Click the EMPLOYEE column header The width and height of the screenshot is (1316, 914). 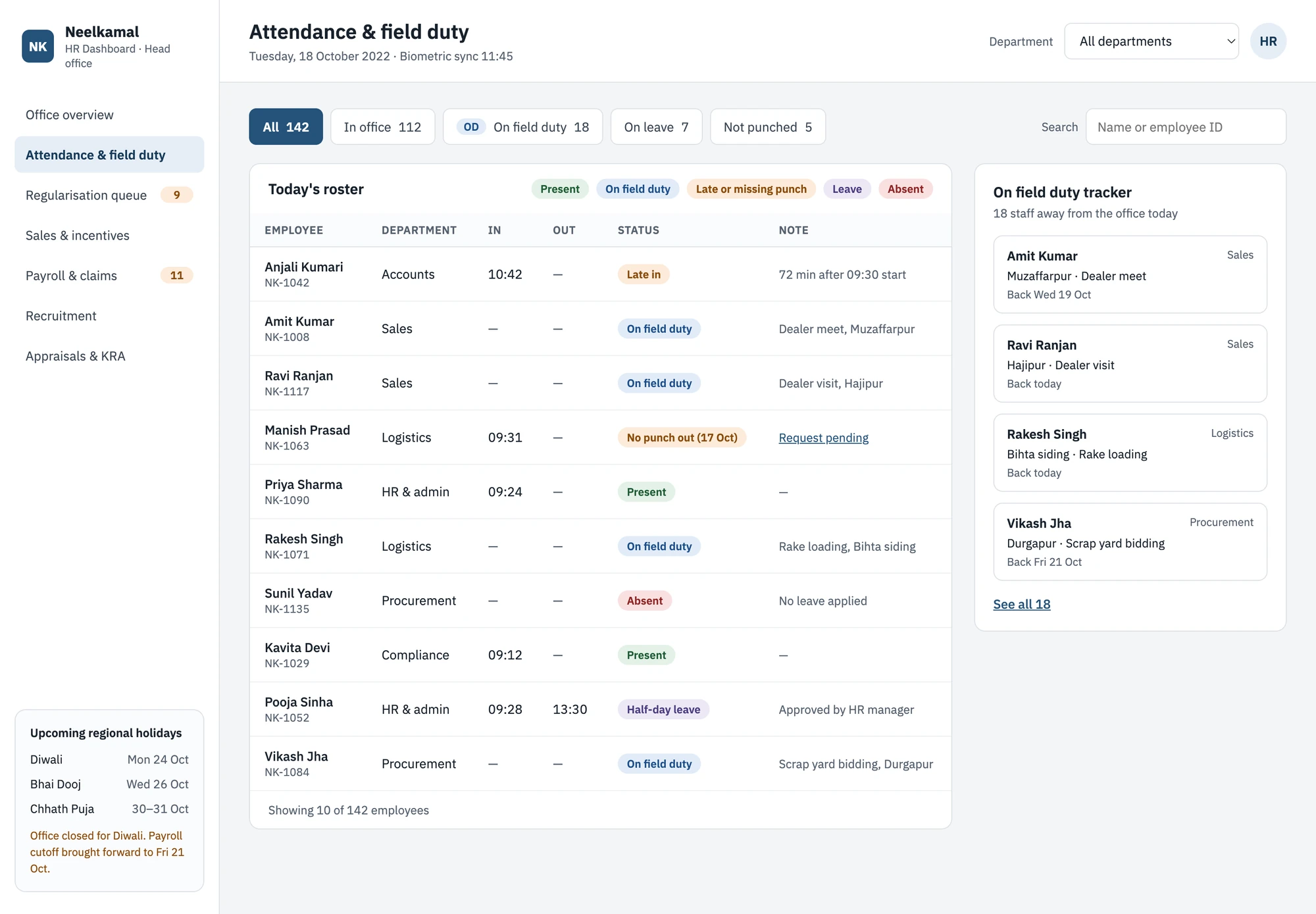[293, 230]
